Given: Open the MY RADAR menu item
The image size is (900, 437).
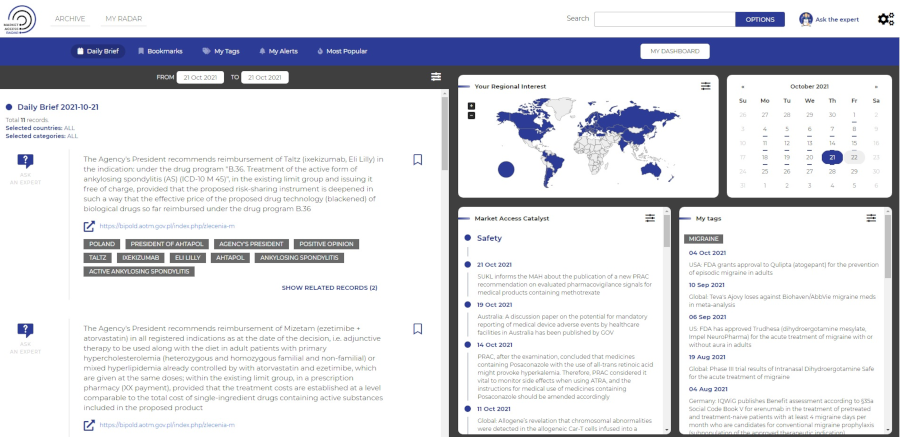Looking at the screenshot, I should pyautogui.click(x=123, y=19).
